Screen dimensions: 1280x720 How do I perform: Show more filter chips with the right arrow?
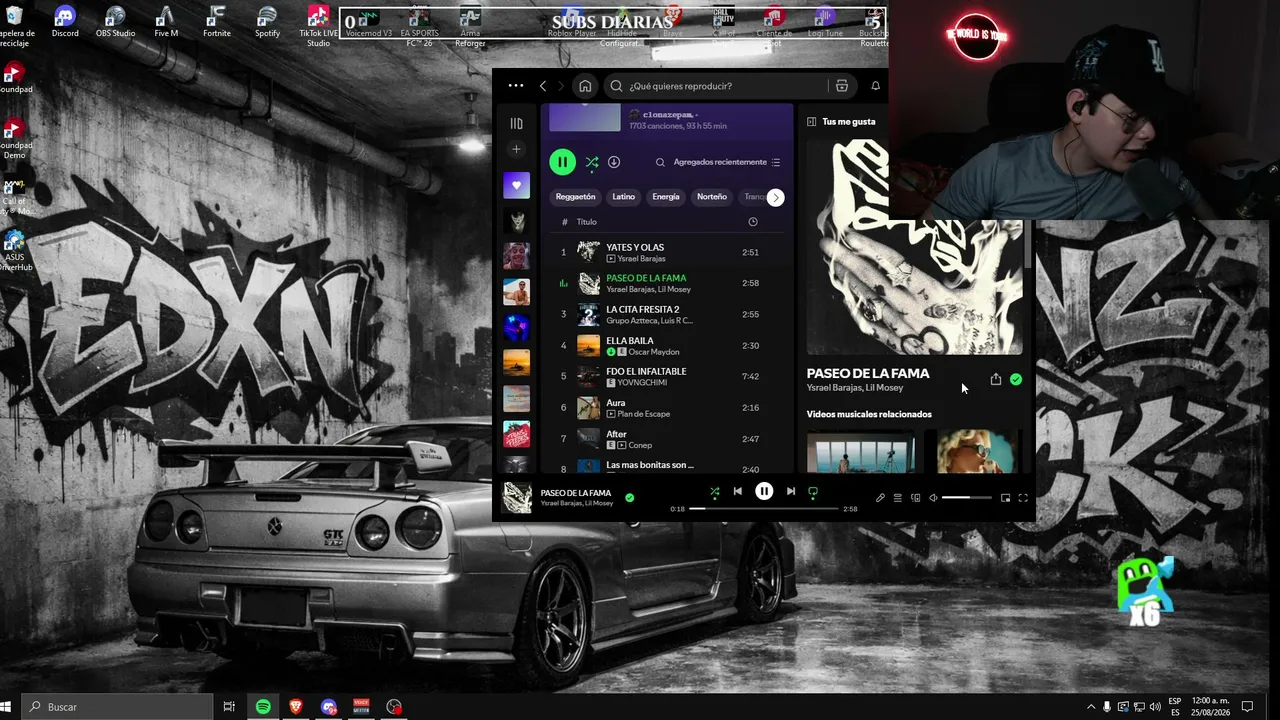pyautogui.click(x=775, y=197)
